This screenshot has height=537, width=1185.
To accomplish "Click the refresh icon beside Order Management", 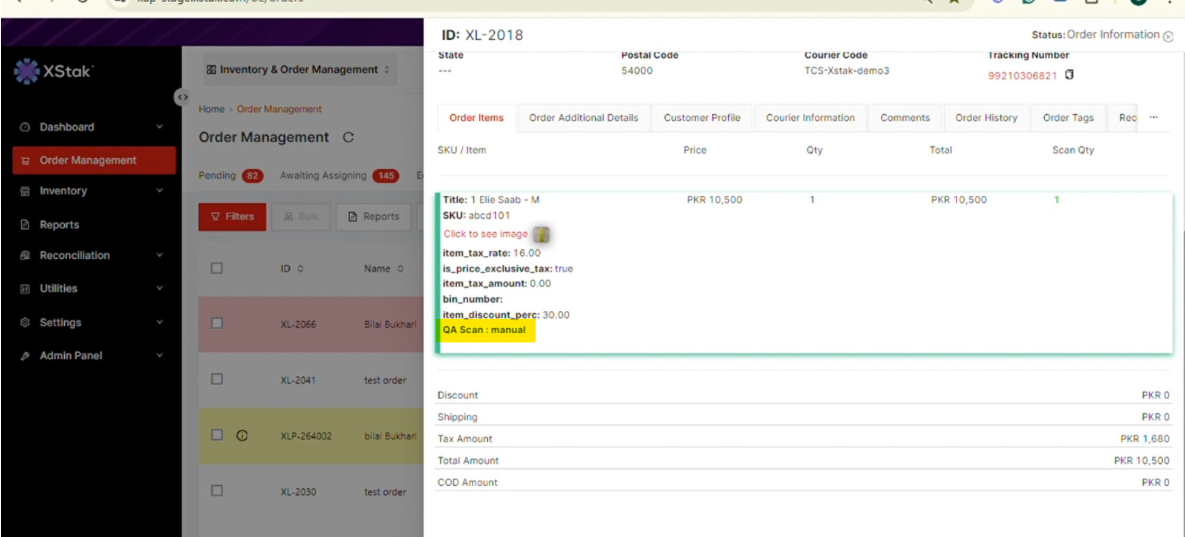I will pos(348,137).
